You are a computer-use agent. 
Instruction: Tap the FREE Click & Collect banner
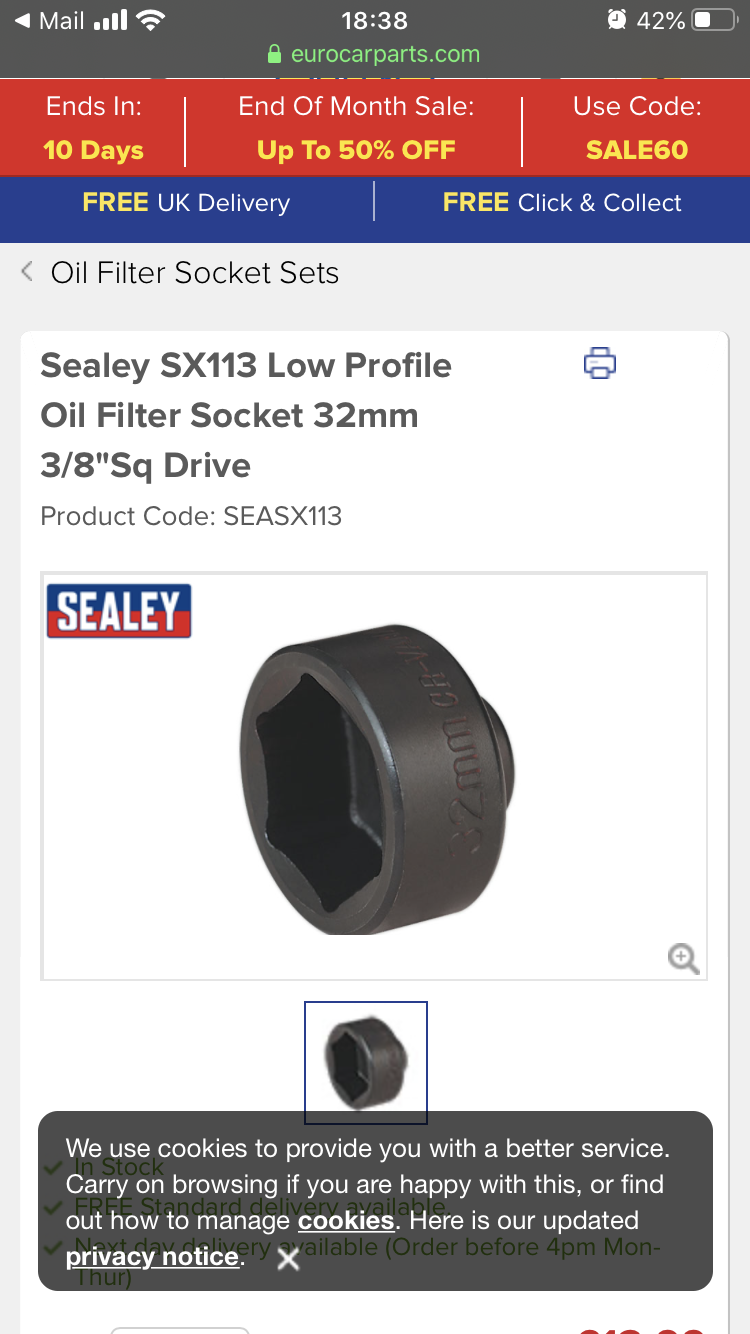click(x=562, y=203)
